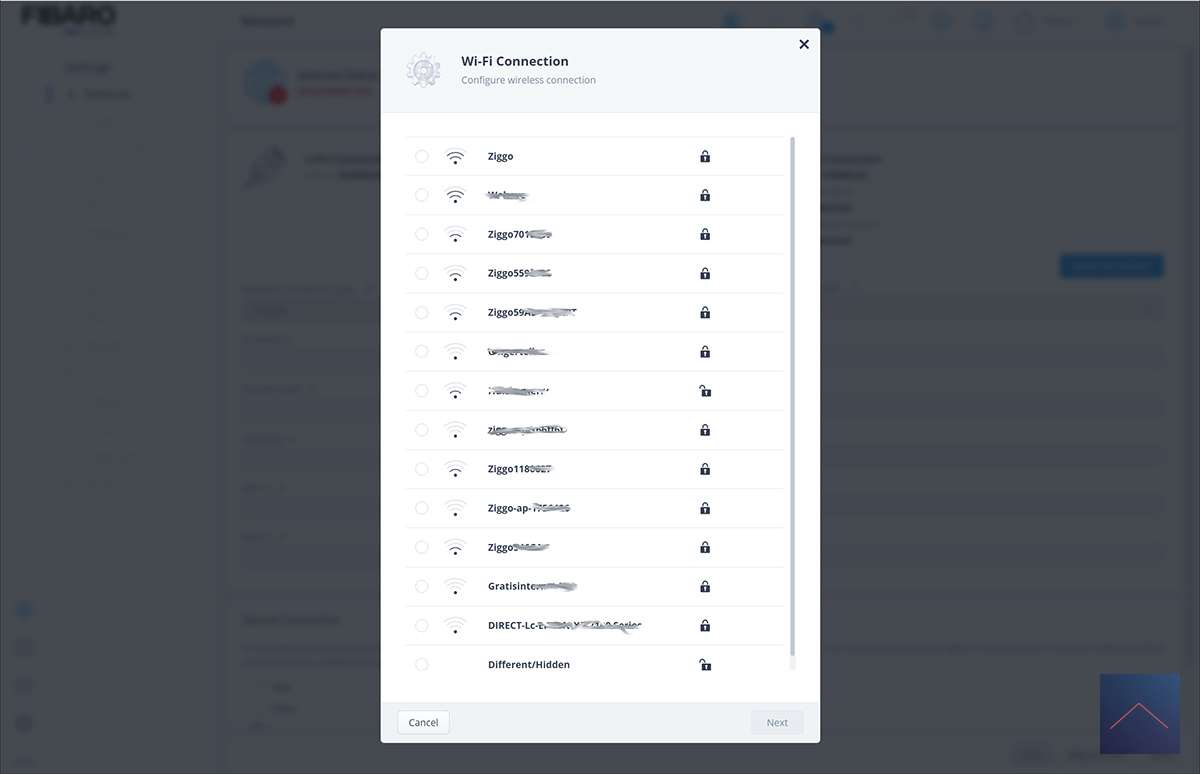
Task: Pick the Ziggo-ap network radio button
Action: pos(422,508)
